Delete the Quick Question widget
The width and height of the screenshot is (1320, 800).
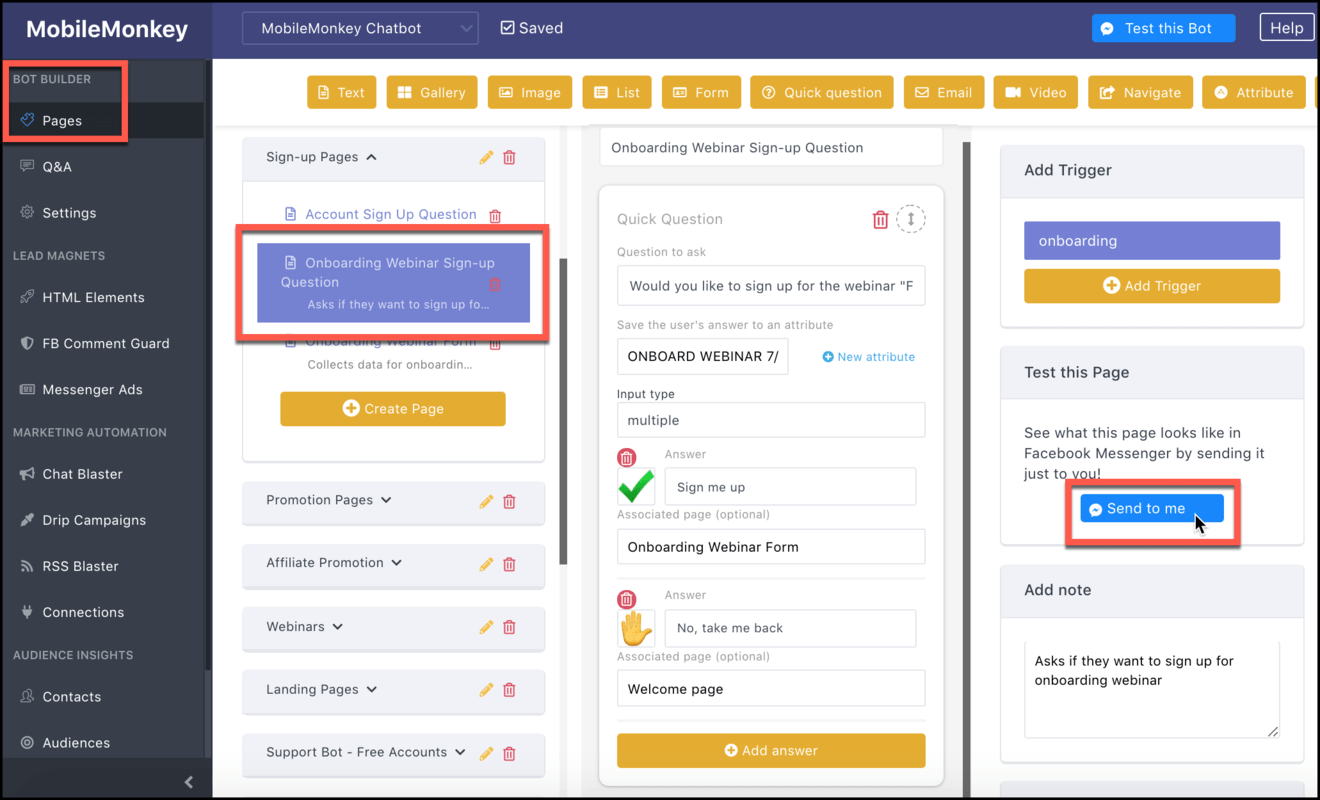pyautogui.click(x=880, y=219)
